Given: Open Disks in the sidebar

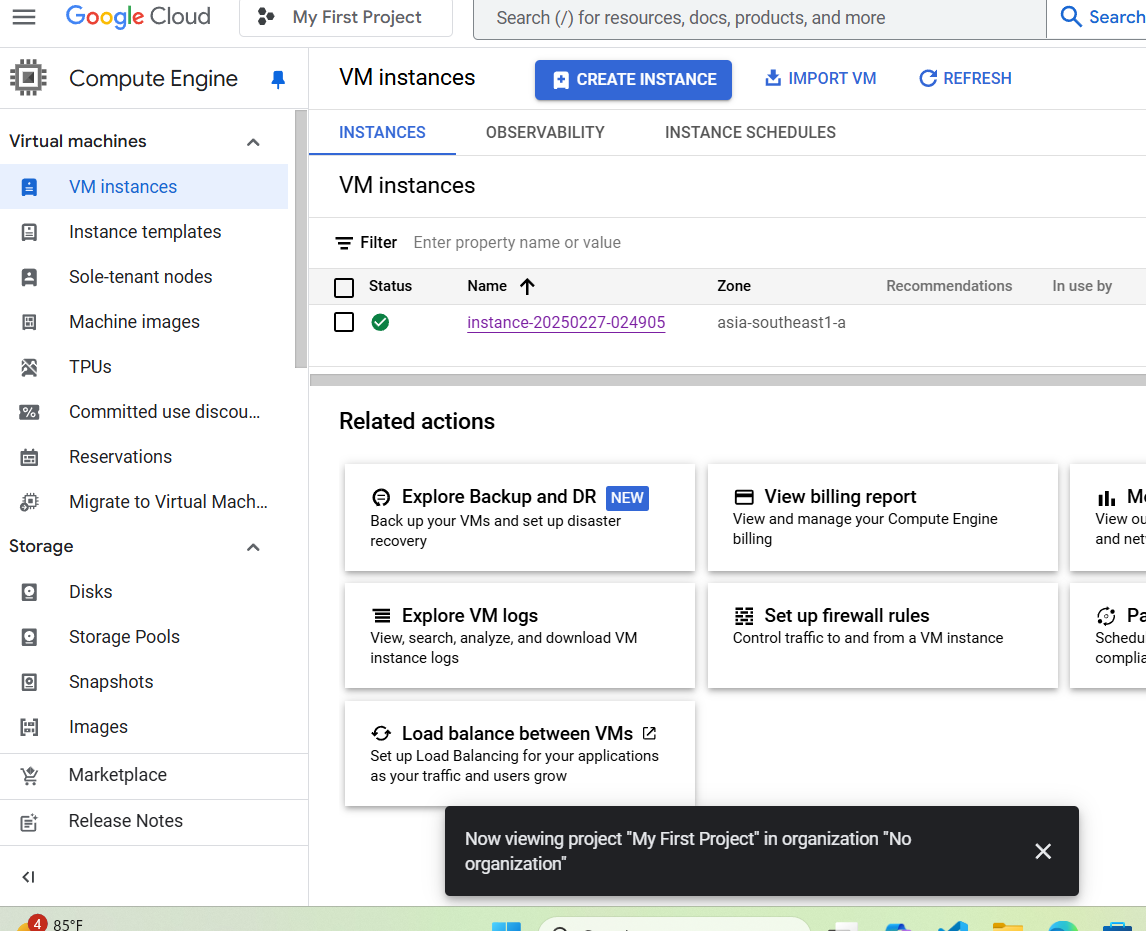Looking at the screenshot, I should coord(91,592).
